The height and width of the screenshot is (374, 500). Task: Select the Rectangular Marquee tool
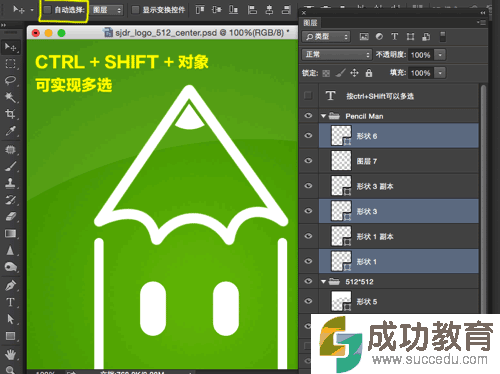(10, 64)
